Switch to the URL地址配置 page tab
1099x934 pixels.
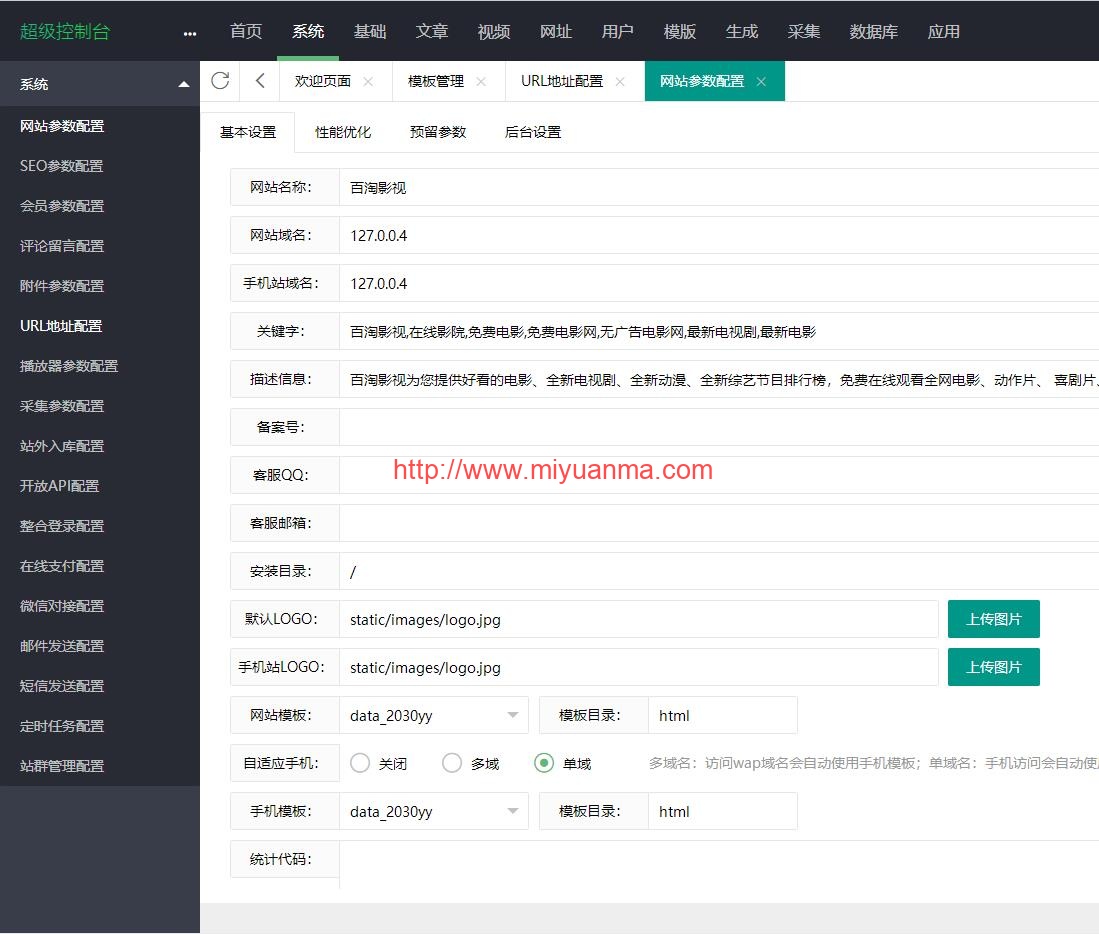[x=562, y=81]
